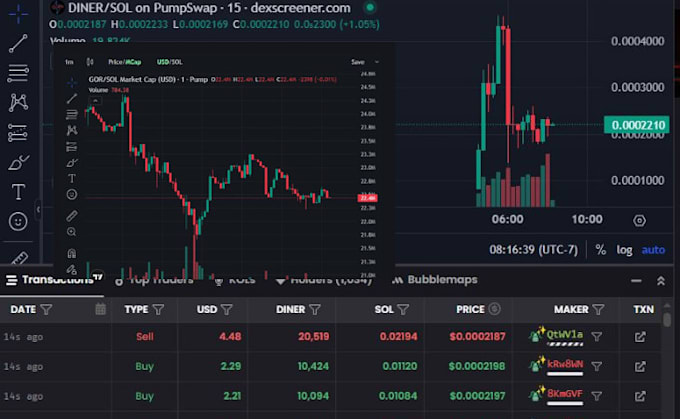Viewport: 680px width, 419px height.
Task: Switch to the Top Traders tab
Action: 154,280
